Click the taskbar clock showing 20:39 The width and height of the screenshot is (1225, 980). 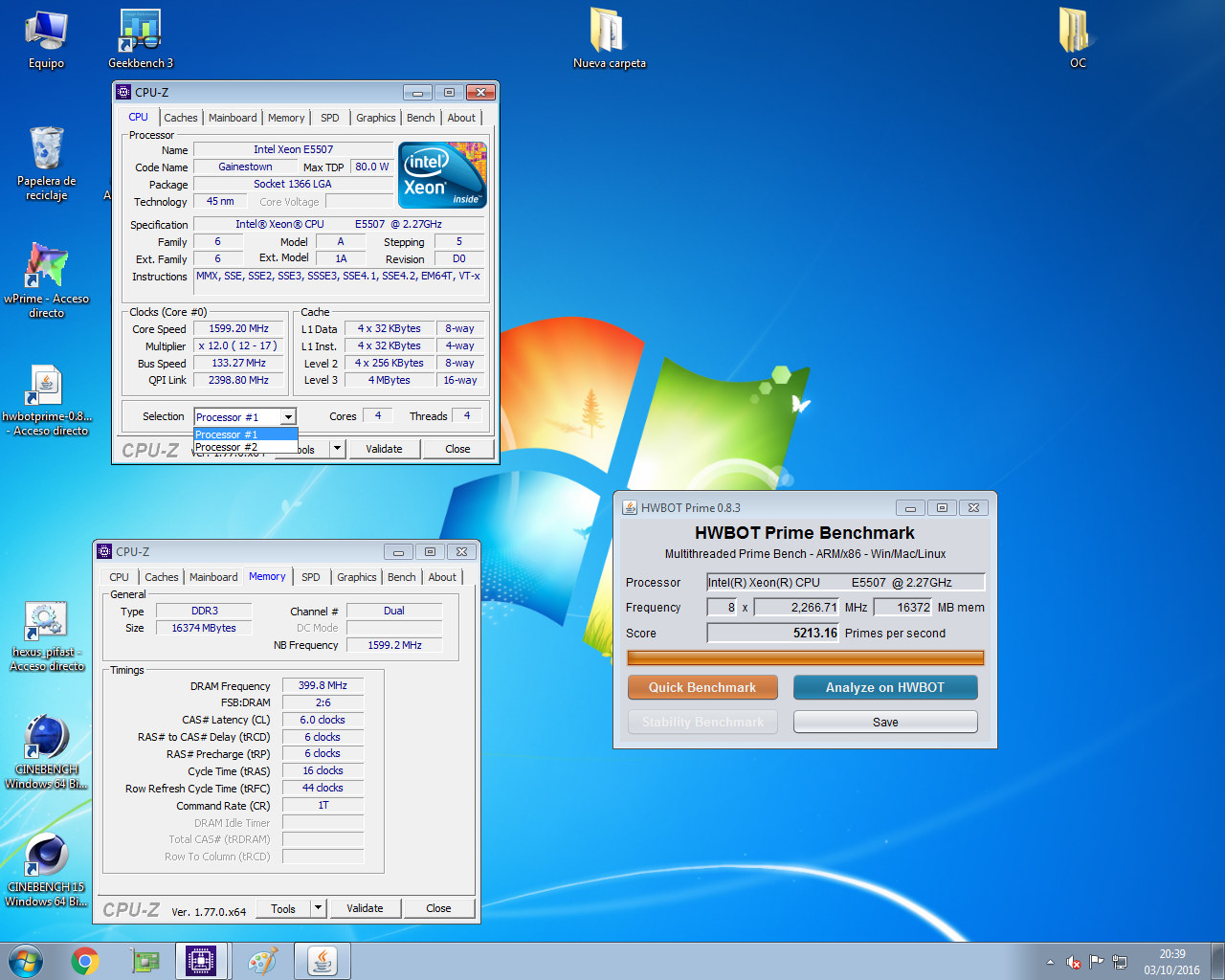pos(1171,962)
